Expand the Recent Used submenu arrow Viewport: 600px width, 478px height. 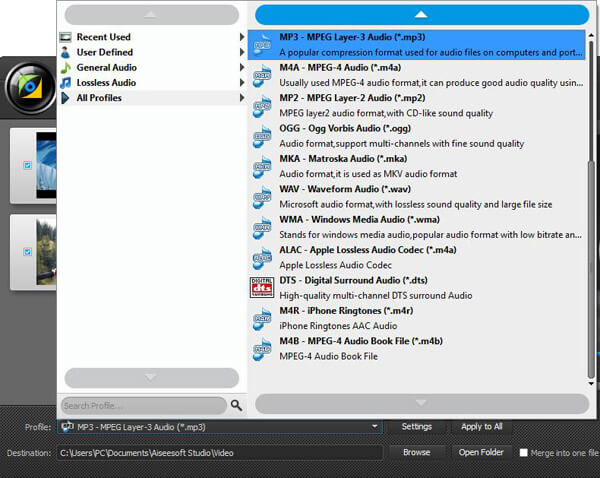pyautogui.click(x=241, y=37)
